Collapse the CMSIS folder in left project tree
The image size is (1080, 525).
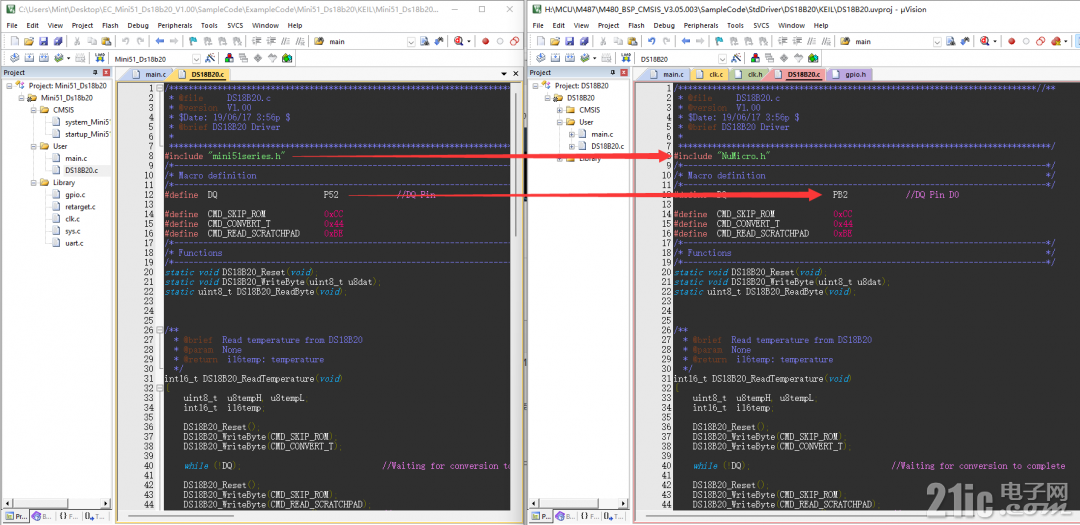coord(32,110)
